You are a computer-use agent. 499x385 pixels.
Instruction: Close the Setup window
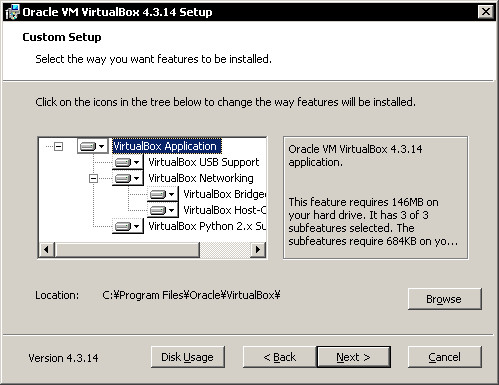pos(486,12)
